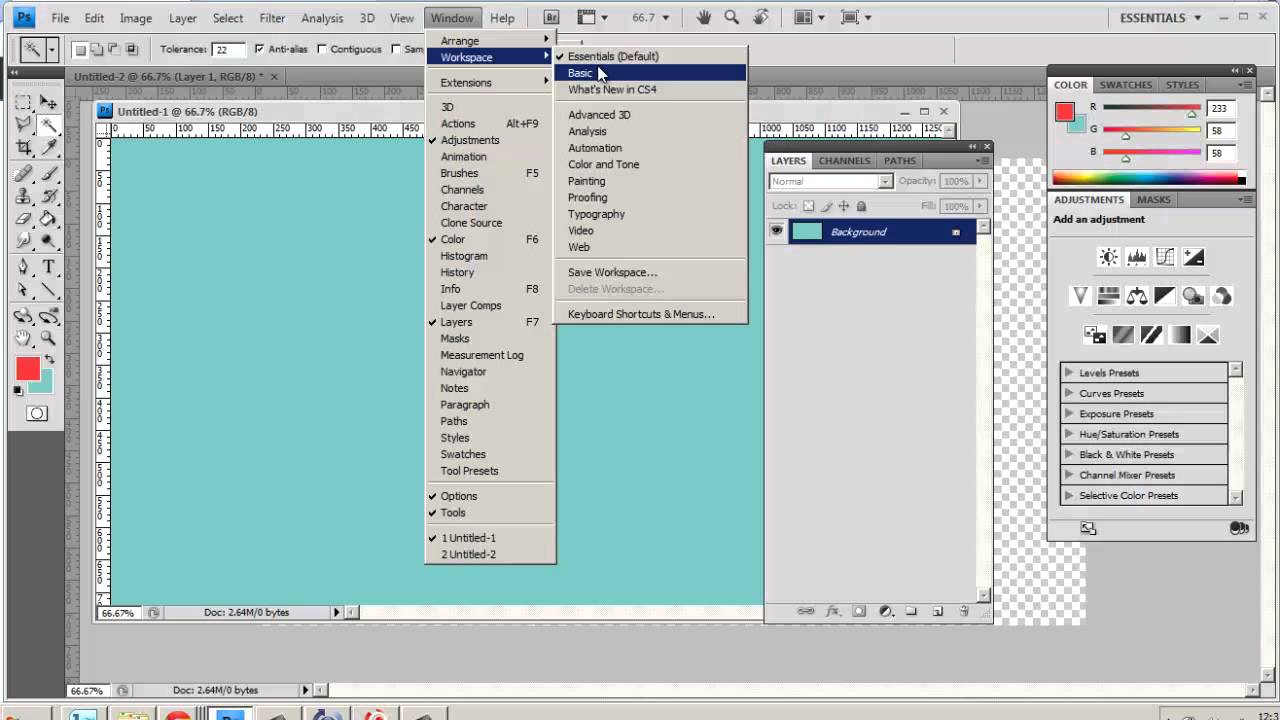Screen dimensions: 1280x720
Task: Add a layer mask from the Layers panel
Action: click(x=858, y=610)
